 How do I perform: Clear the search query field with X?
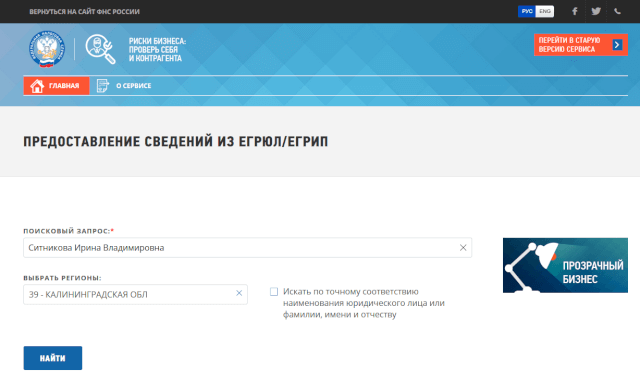[463, 247]
